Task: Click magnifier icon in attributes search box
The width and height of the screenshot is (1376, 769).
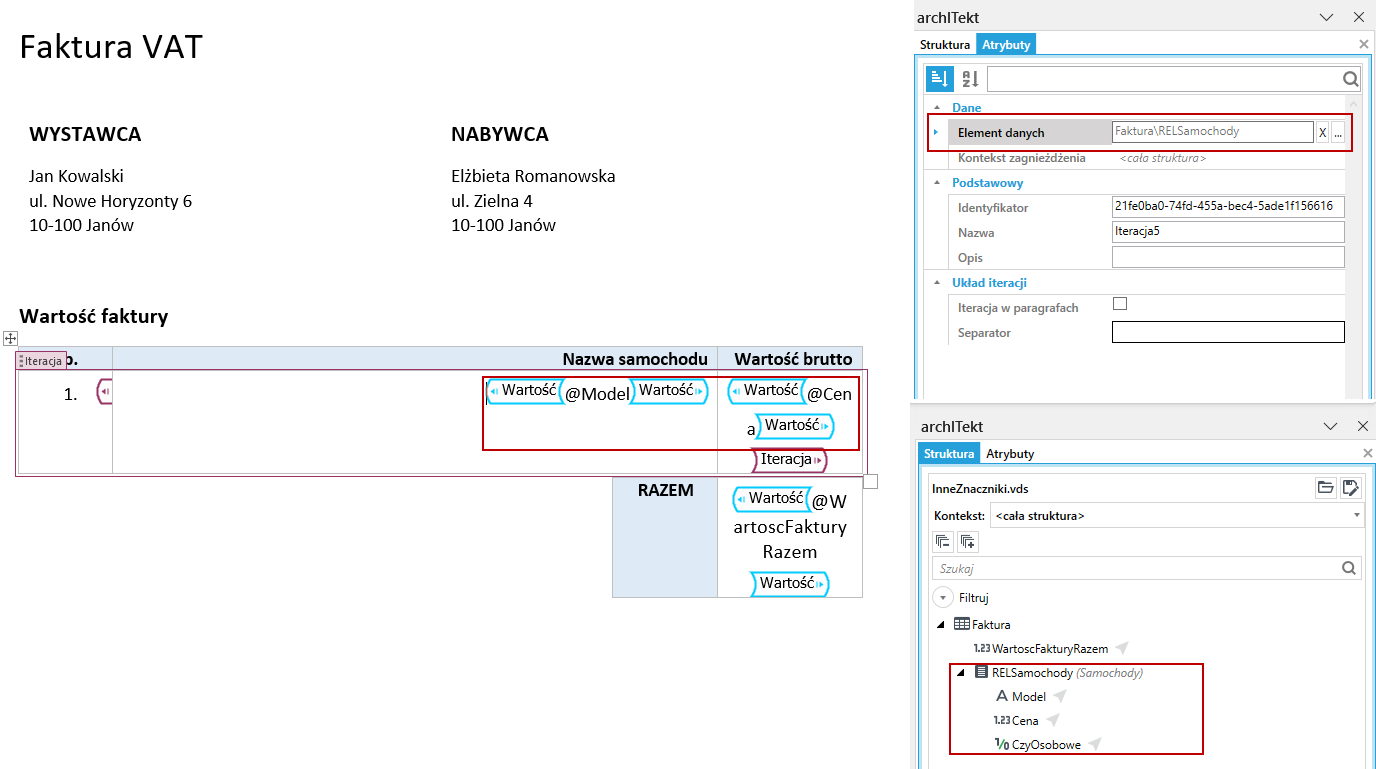Action: click(1350, 79)
